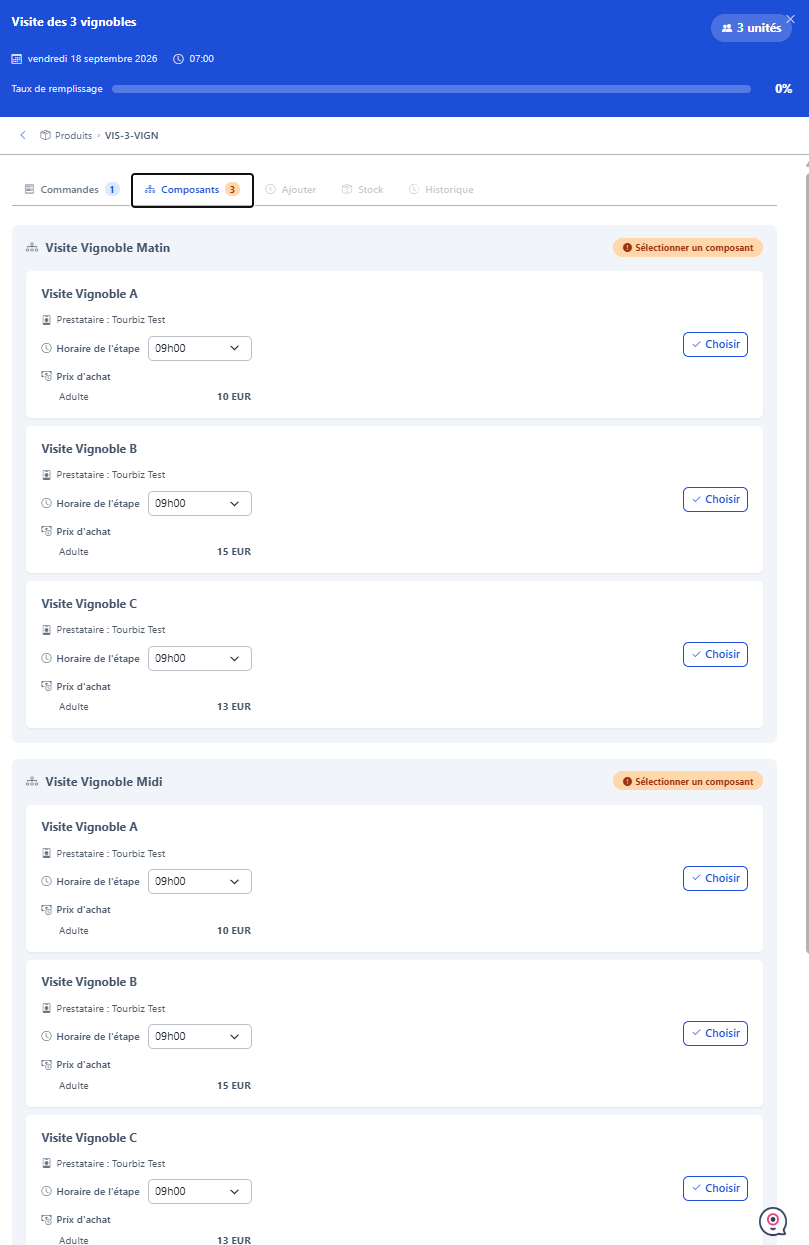Image resolution: width=809 pixels, height=1245 pixels.
Task: Click the Produits breadcrumb link
Action: point(74,135)
